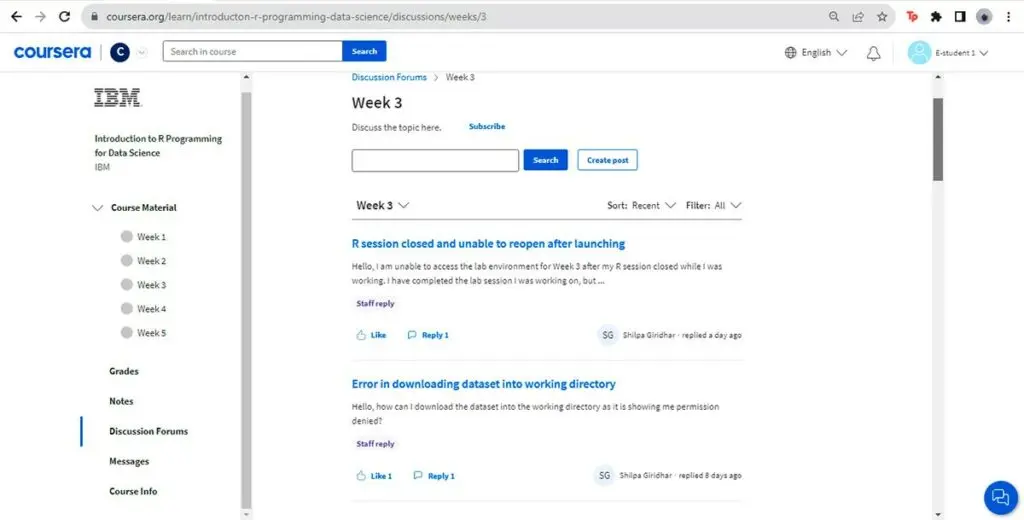Click Shilpa Giridhar replied a day ago

(x=682, y=335)
